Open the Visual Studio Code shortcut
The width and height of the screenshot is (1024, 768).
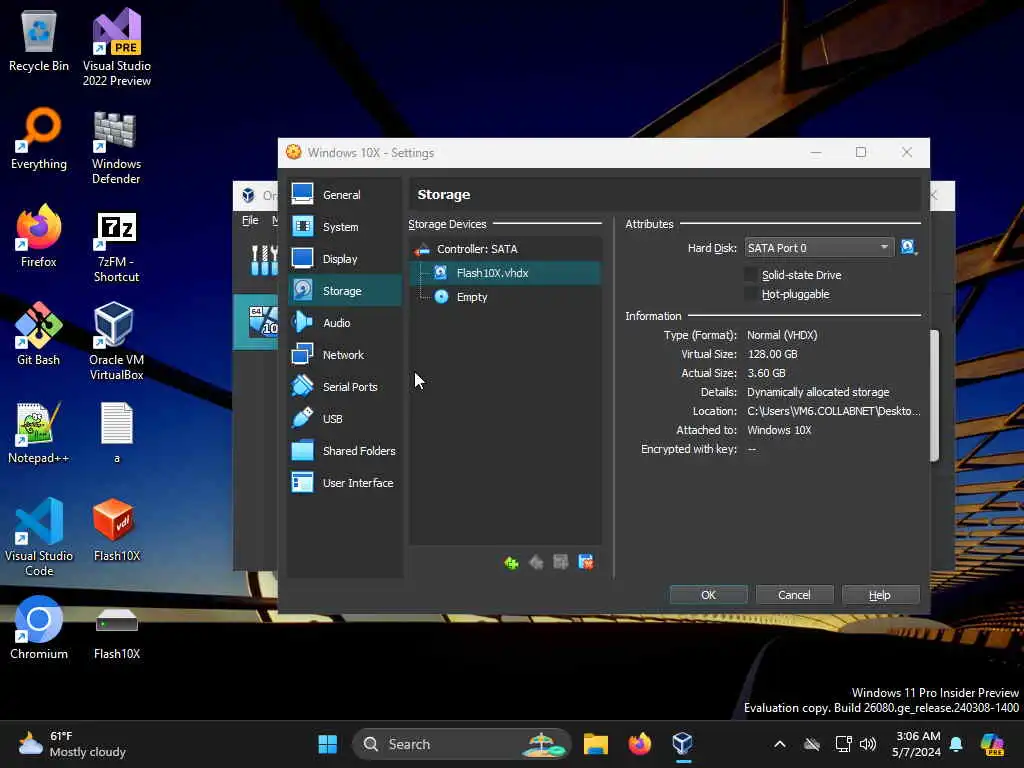39,537
